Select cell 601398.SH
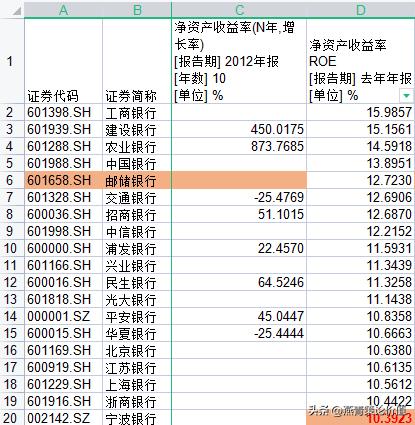 coord(63,112)
